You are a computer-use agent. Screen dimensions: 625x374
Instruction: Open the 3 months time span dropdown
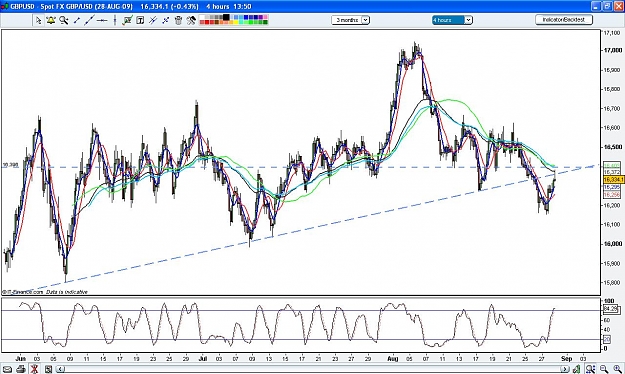coord(350,20)
